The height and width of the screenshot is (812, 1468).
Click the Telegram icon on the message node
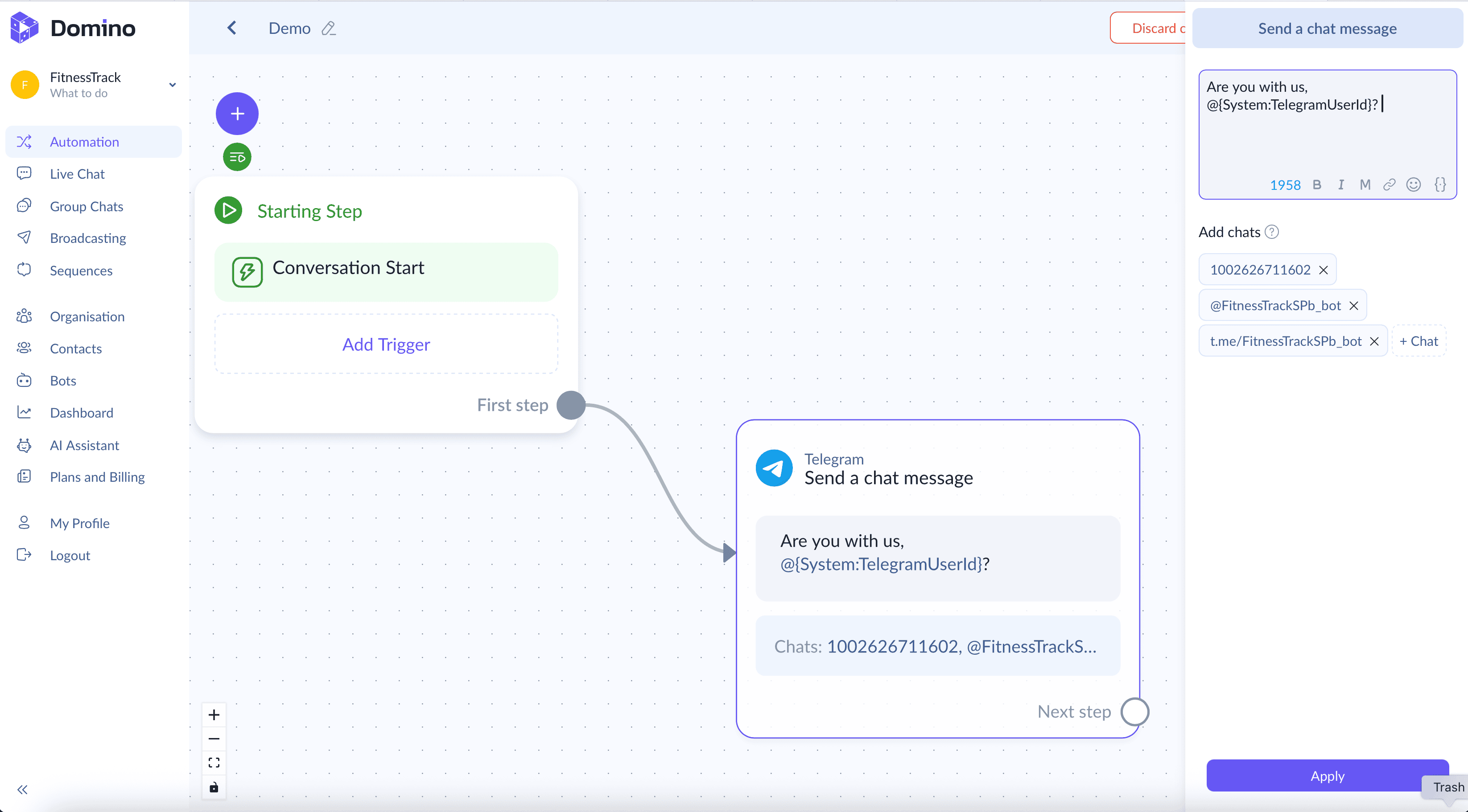774,468
